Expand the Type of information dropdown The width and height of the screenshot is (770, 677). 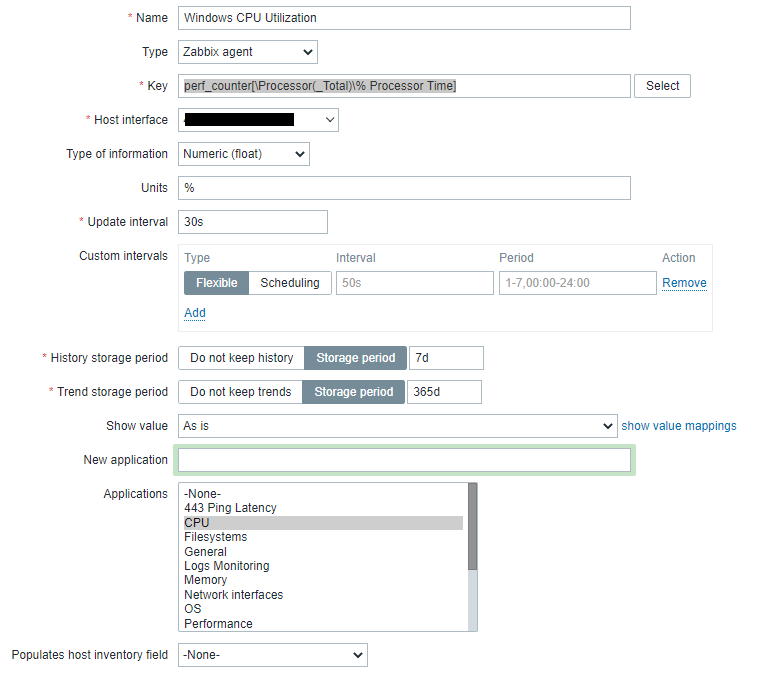pos(244,154)
